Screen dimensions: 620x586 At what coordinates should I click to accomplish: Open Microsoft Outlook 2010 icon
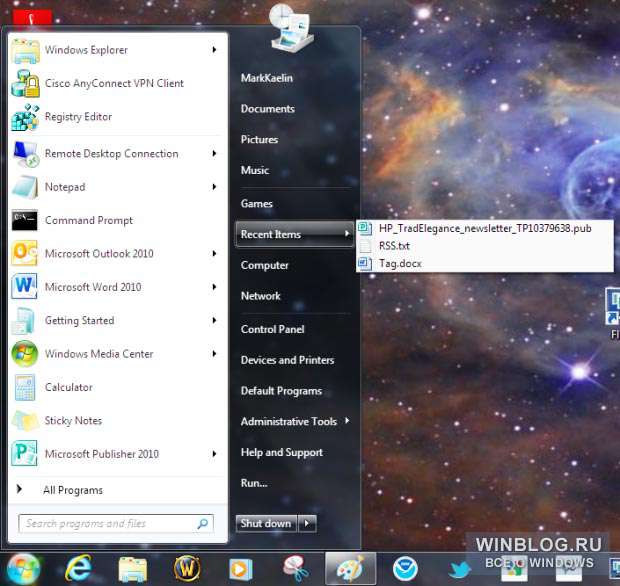(25, 253)
